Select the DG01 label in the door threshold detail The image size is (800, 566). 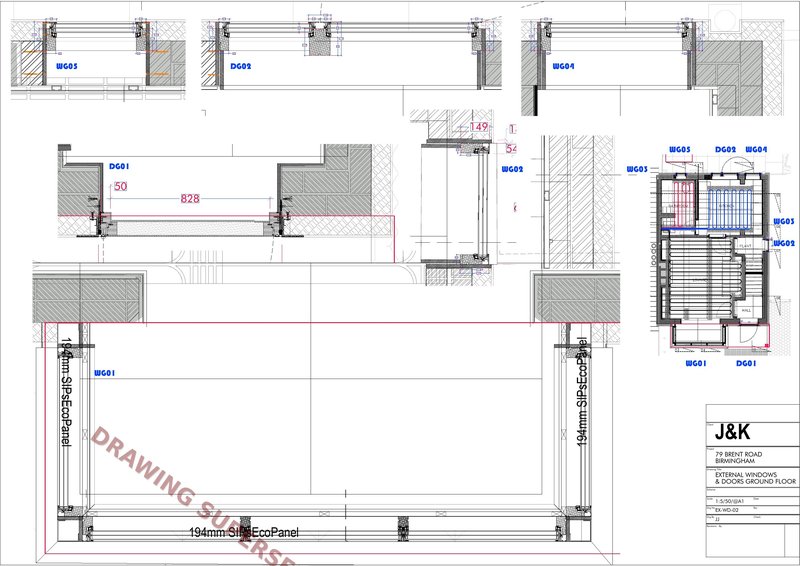[x=119, y=166]
